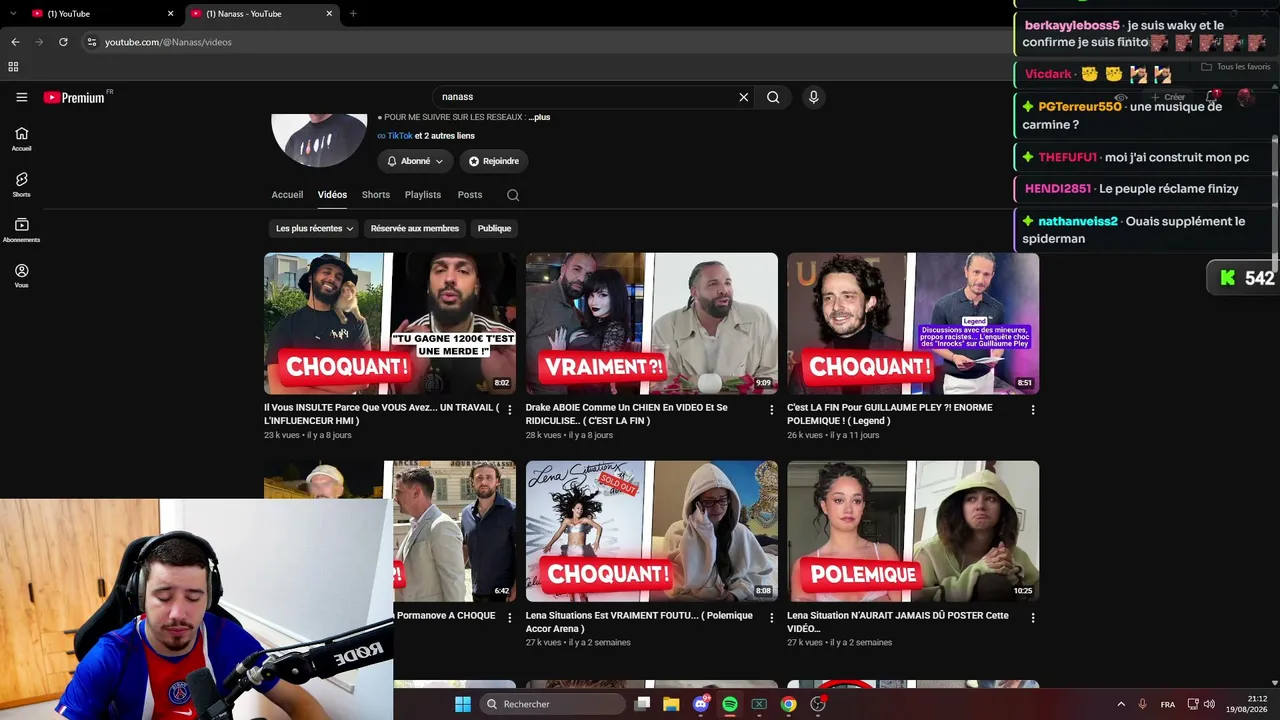
Task: Open Abonnements in the YouTube sidebar
Action: coord(21,230)
